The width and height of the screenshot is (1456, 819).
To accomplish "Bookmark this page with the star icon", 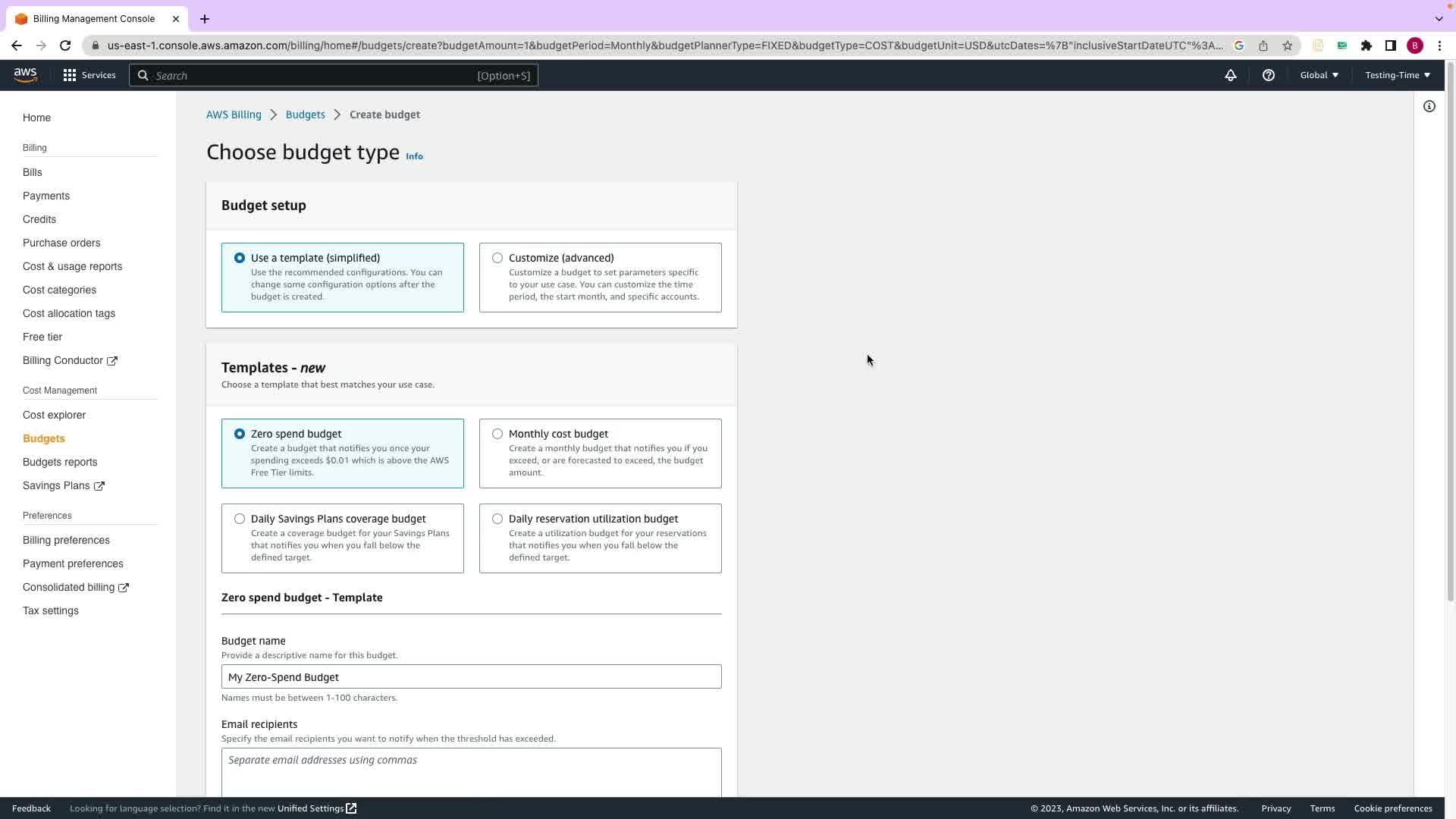I will 1287,45.
